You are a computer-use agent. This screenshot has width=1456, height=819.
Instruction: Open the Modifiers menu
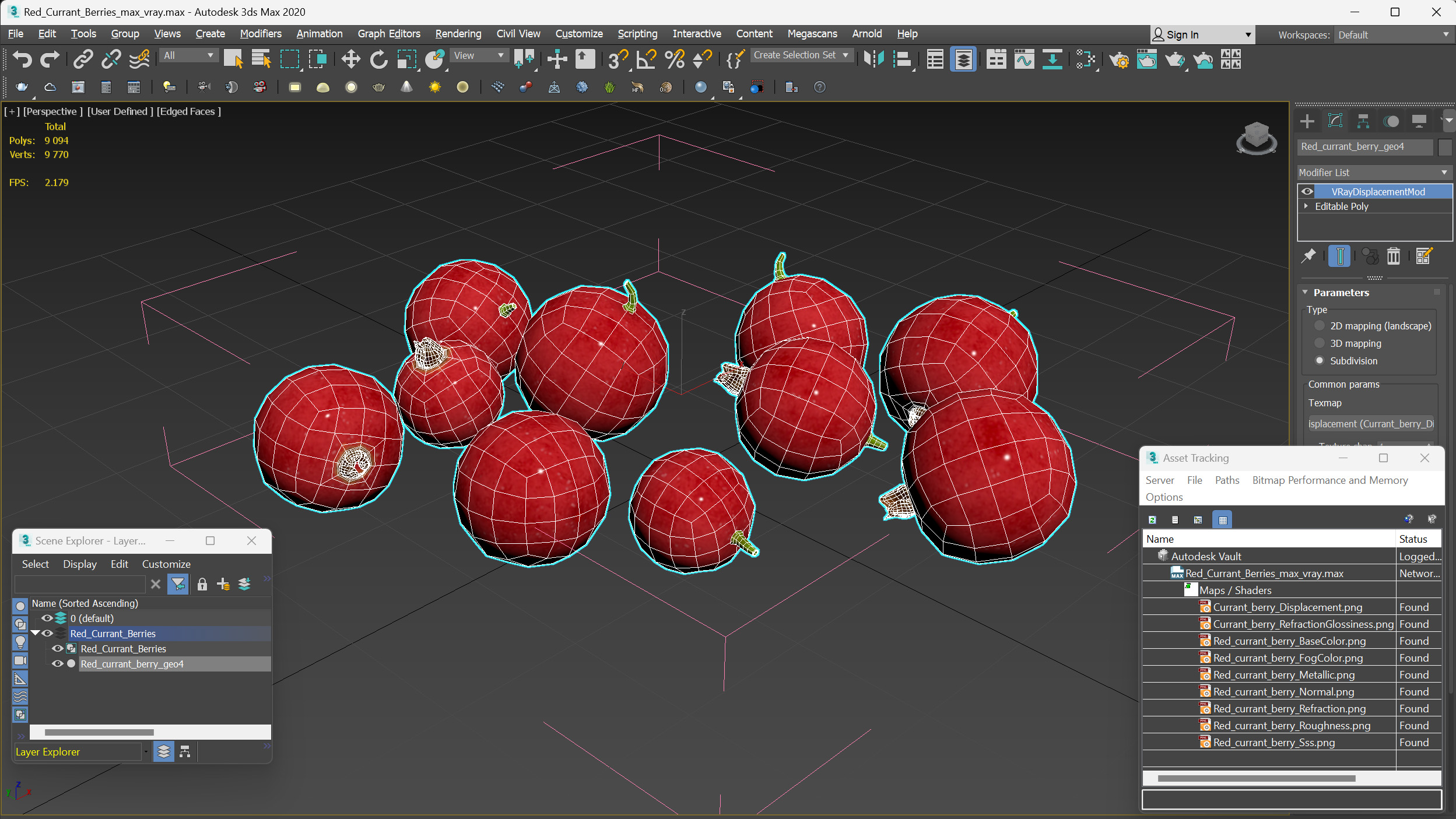(261, 34)
